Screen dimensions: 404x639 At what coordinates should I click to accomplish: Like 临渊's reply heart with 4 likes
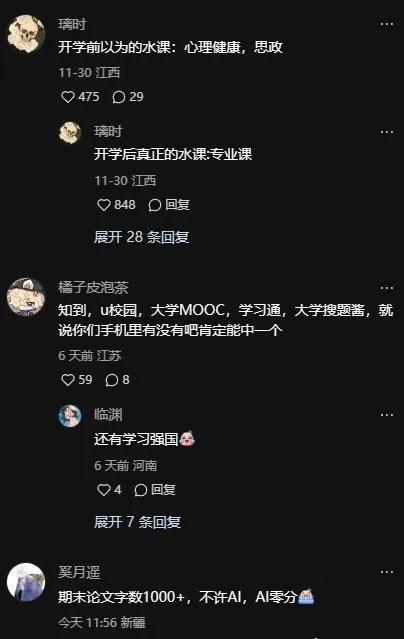click(104, 489)
